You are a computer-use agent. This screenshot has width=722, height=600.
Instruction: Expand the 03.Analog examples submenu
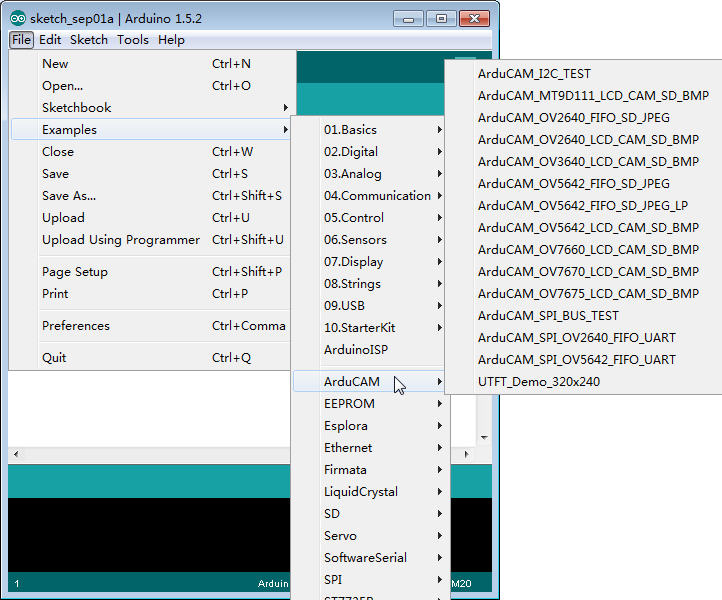(369, 174)
